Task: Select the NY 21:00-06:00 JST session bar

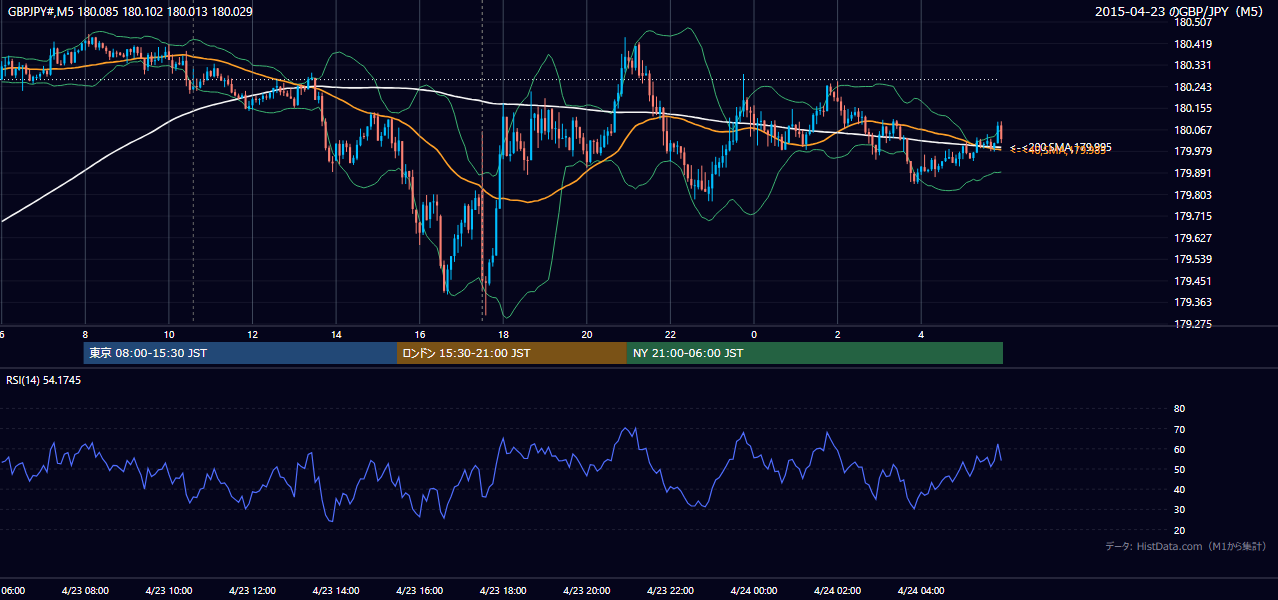Action: click(815, 353)
